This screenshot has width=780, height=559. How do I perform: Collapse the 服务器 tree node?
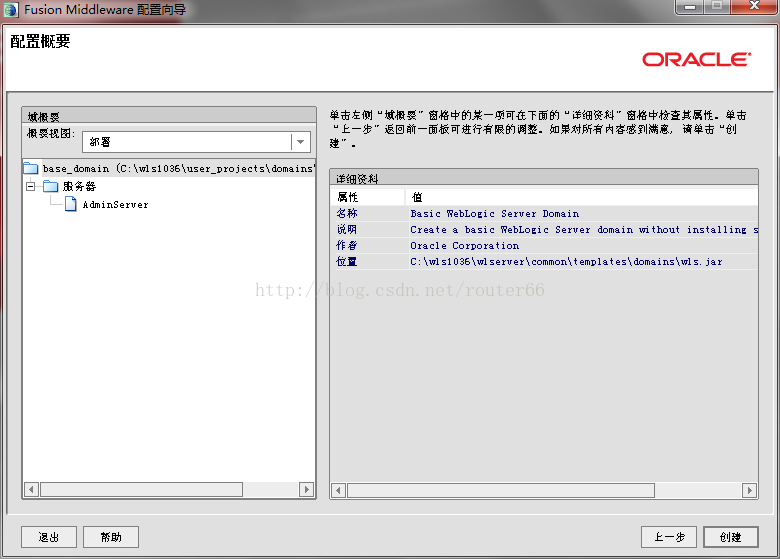[31, 186]
